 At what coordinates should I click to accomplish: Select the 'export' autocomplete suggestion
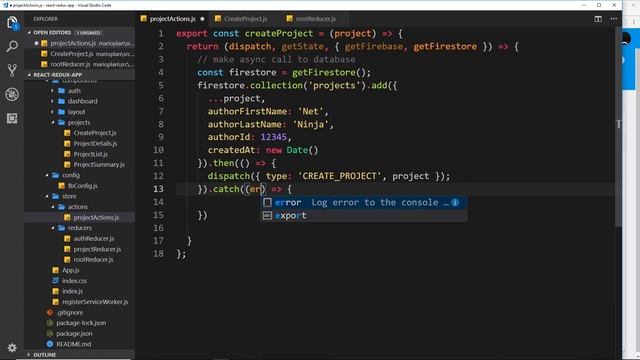coord(363,216)
